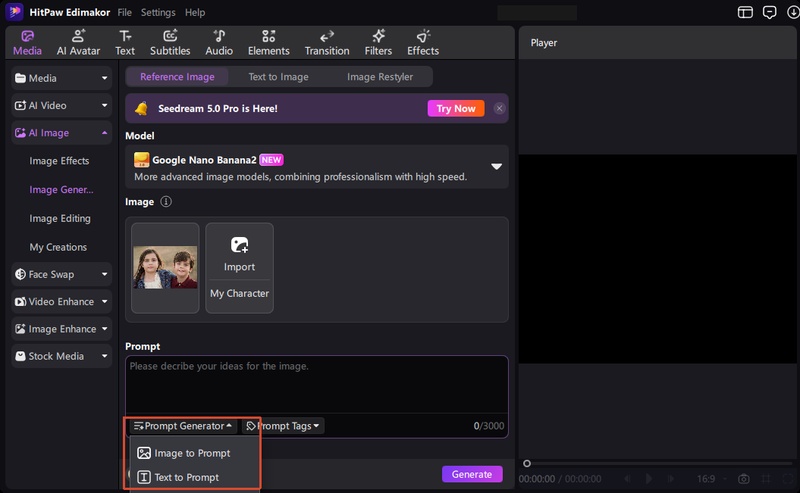This screenshot has width=800, height=493.
Task: Open the Media toolbar tab
Action: coord(28,43)
